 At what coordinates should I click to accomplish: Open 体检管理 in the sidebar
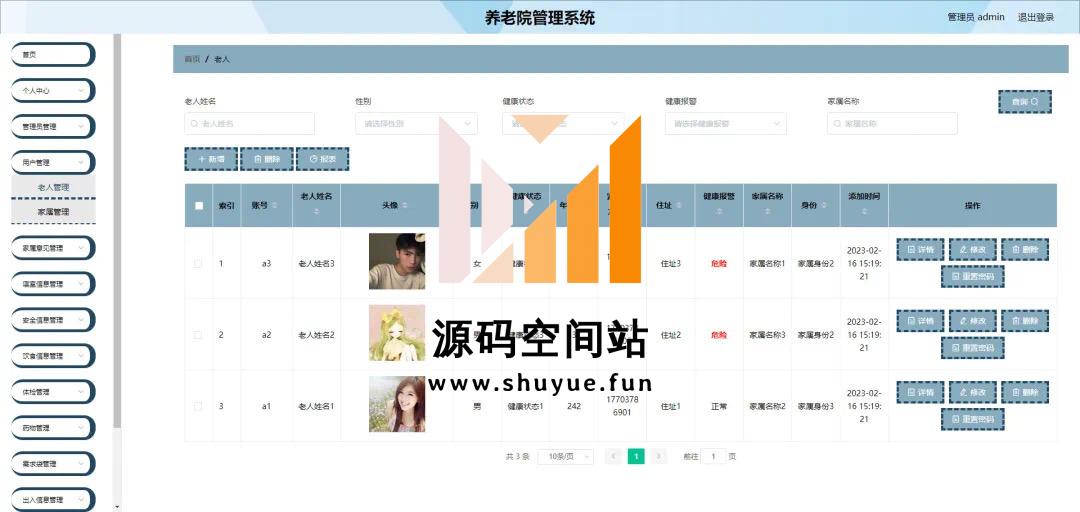53,392
